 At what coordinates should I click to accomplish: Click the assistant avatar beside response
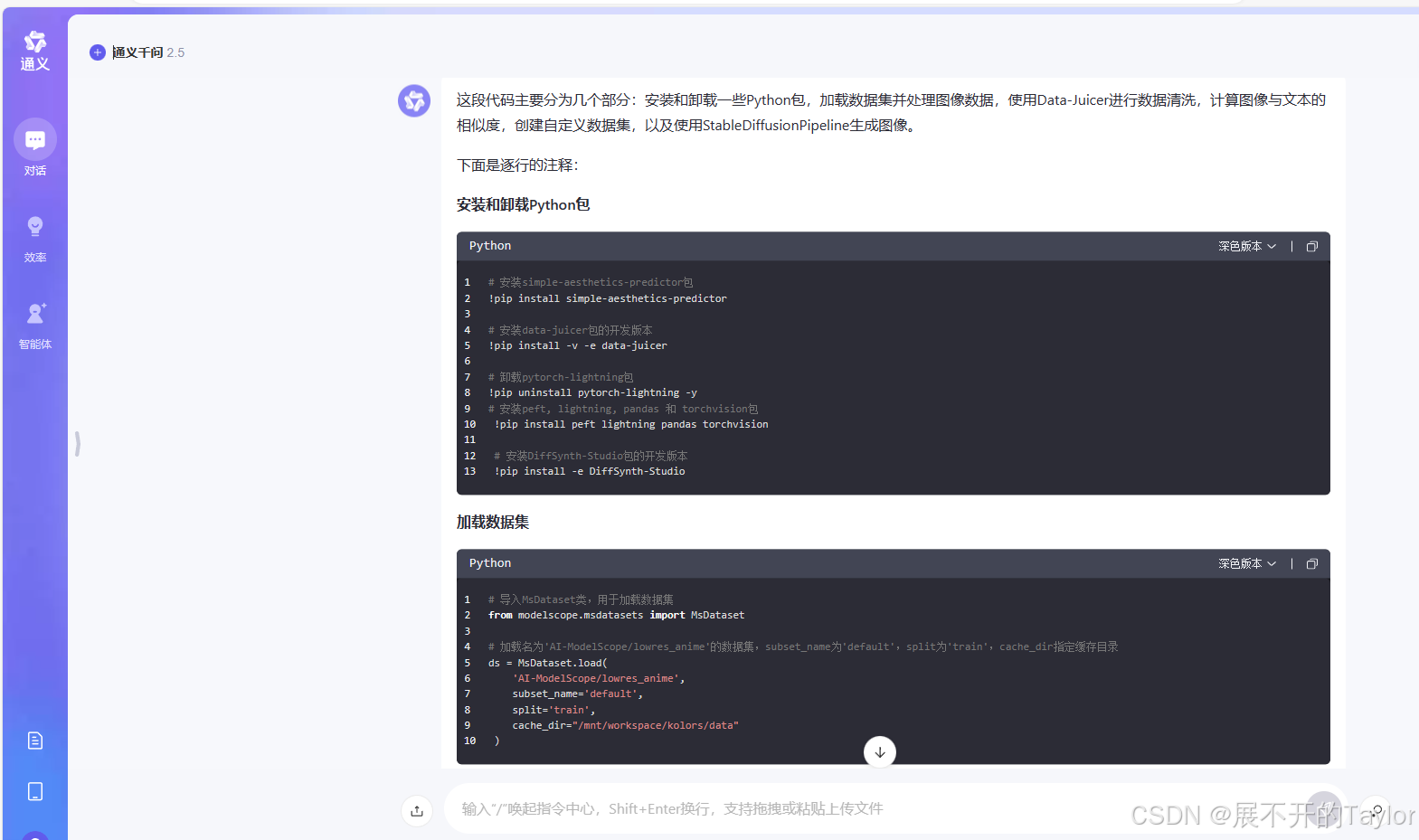414,100
